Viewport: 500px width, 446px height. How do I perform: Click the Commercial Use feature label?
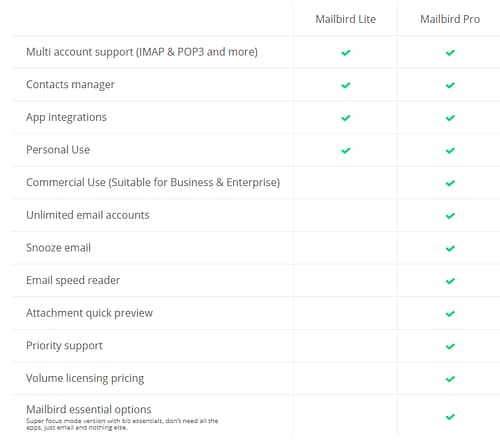(153, 182)
